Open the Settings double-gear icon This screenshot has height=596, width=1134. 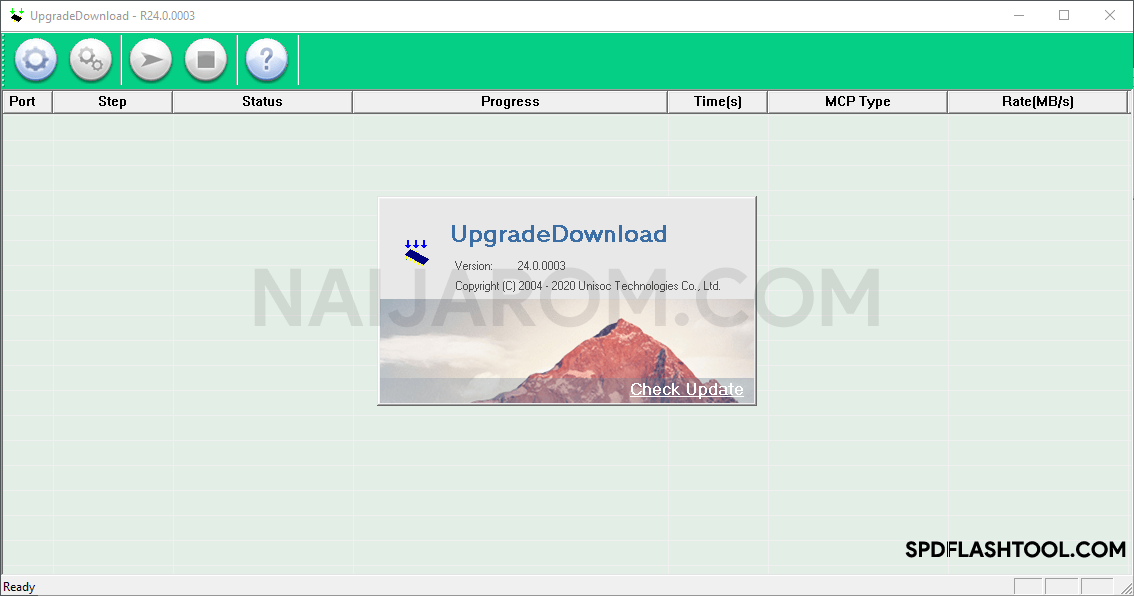(x=90, y=59)
